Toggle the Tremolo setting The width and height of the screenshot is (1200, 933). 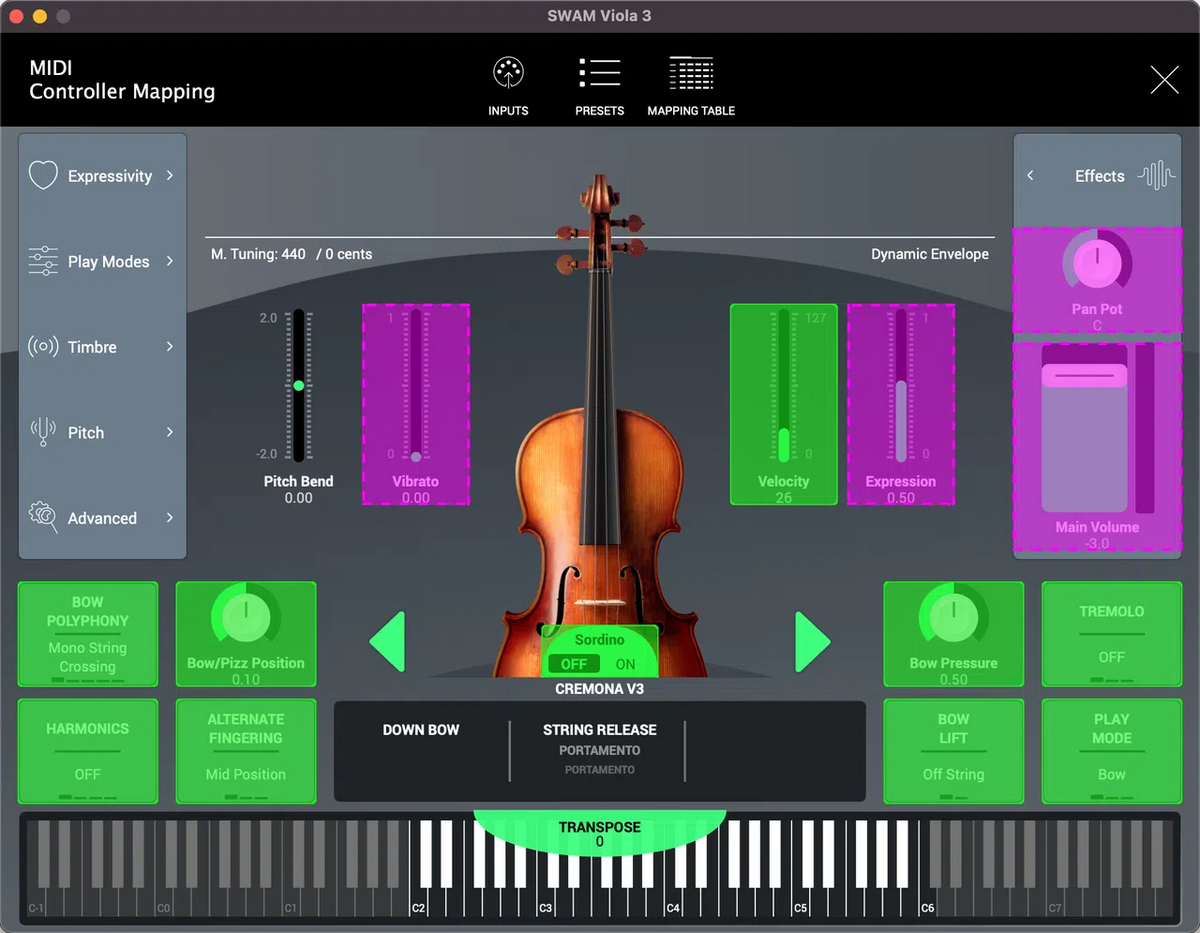point(1111,634)
